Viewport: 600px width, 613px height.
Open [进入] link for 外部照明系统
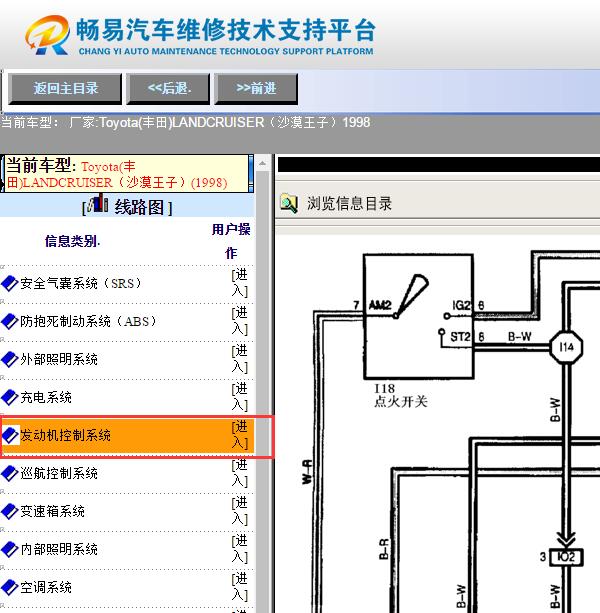pyautogui.click(x=240, y=359)
